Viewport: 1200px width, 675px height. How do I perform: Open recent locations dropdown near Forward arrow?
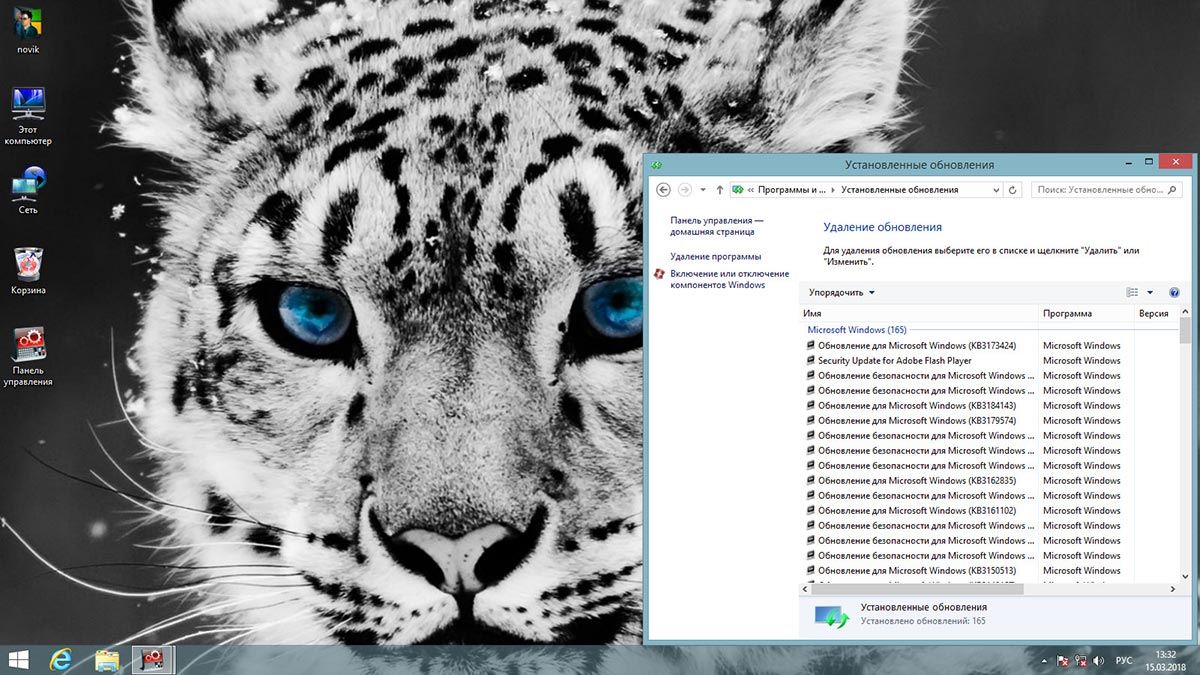[703, 189]
